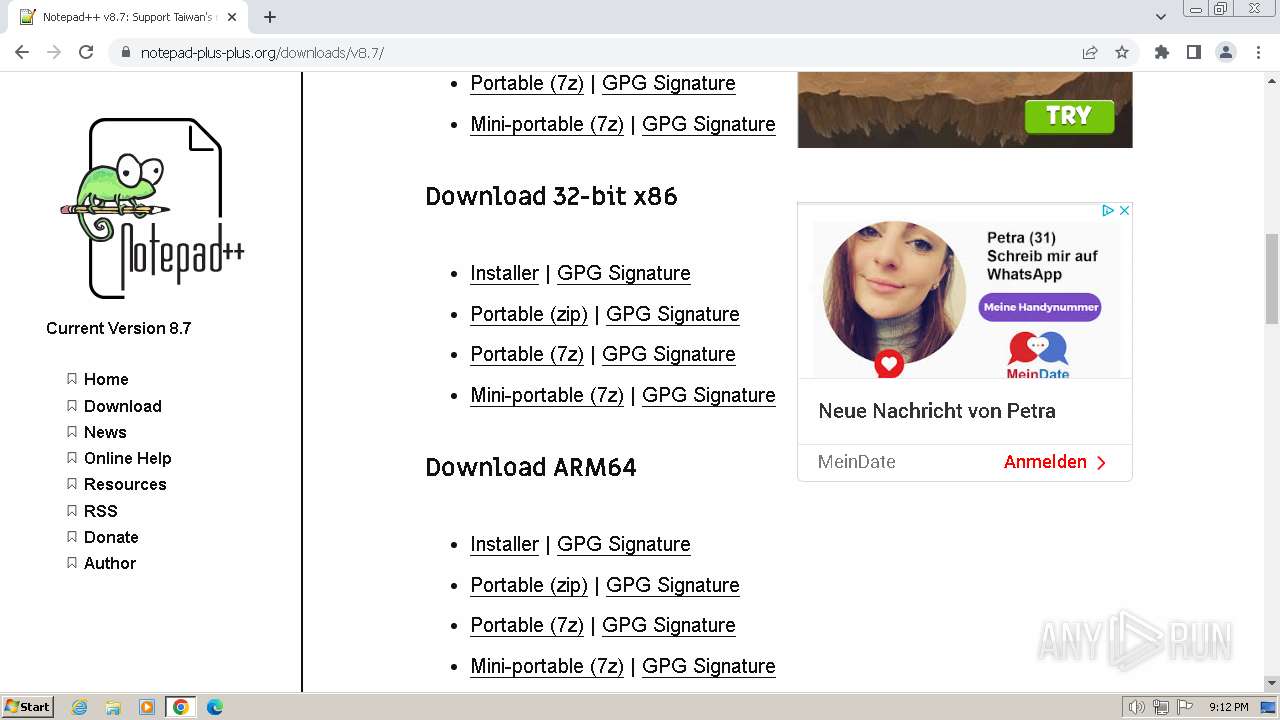
Task: Launch Microsoft Edge from the taskbar
Action: pos(214,707)
